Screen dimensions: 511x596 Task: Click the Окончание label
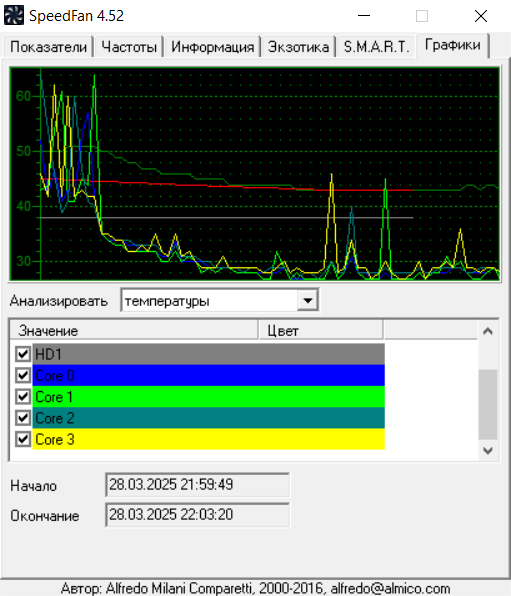45,516
